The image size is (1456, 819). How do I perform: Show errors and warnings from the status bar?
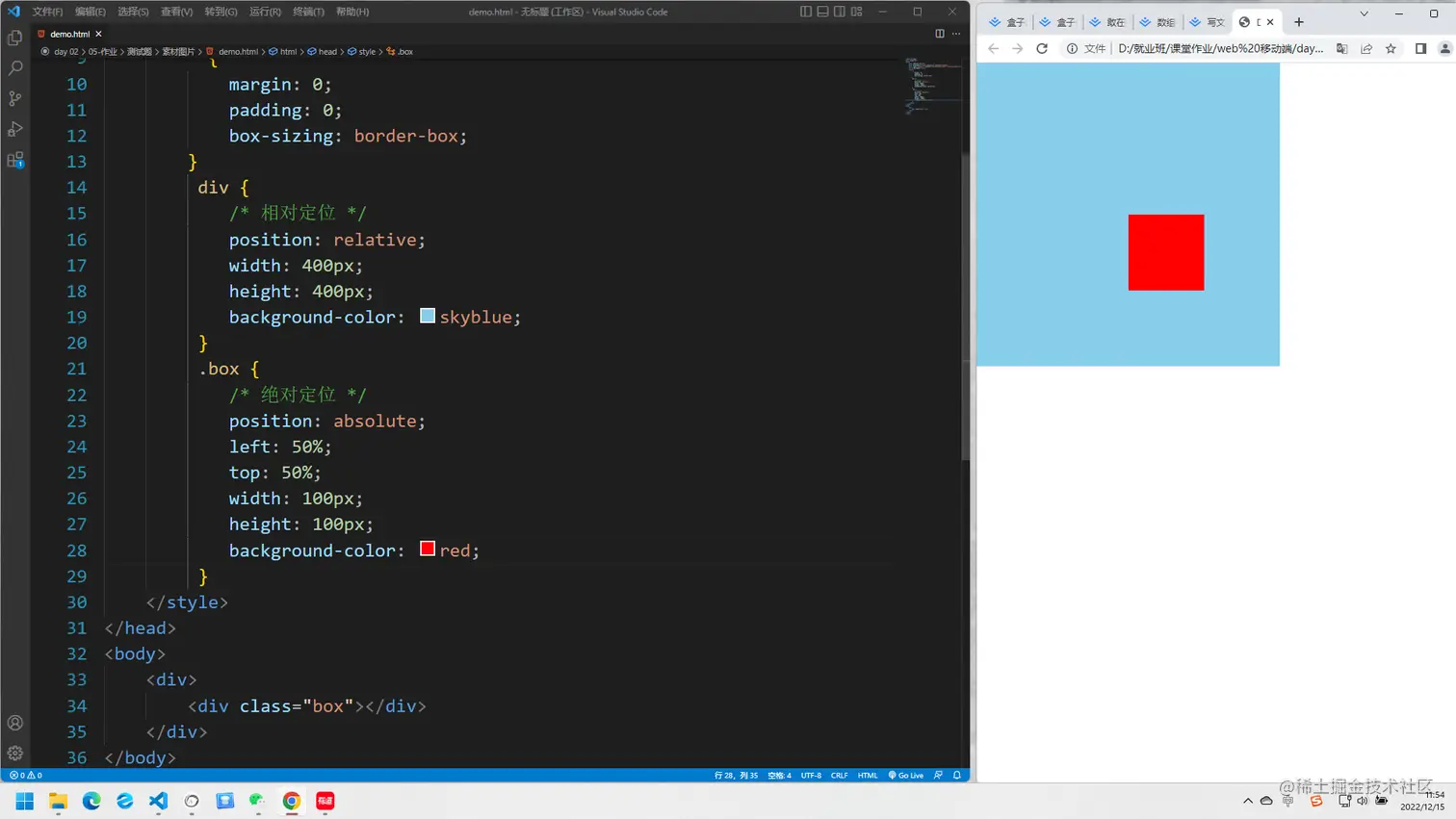tap(26, 775)
